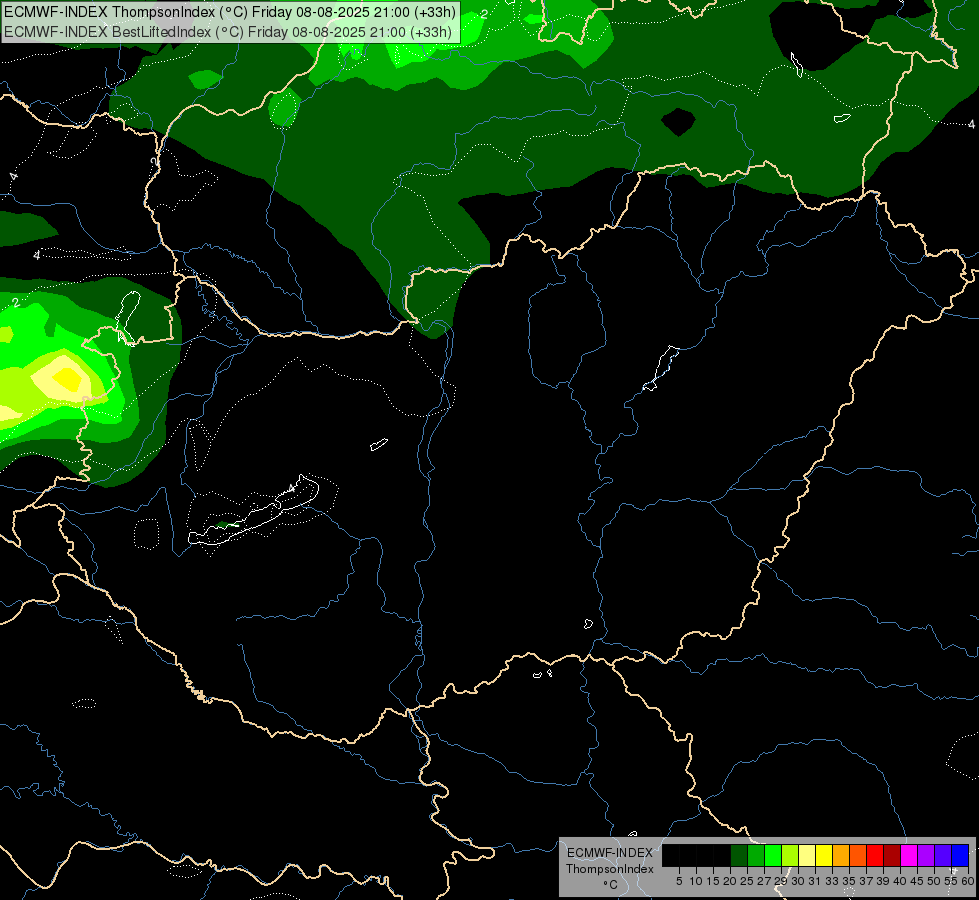This screenshot has height=900, width=979.
Task: Click the purple 45–50 legend swatch
Action: [x=926, y=855]
